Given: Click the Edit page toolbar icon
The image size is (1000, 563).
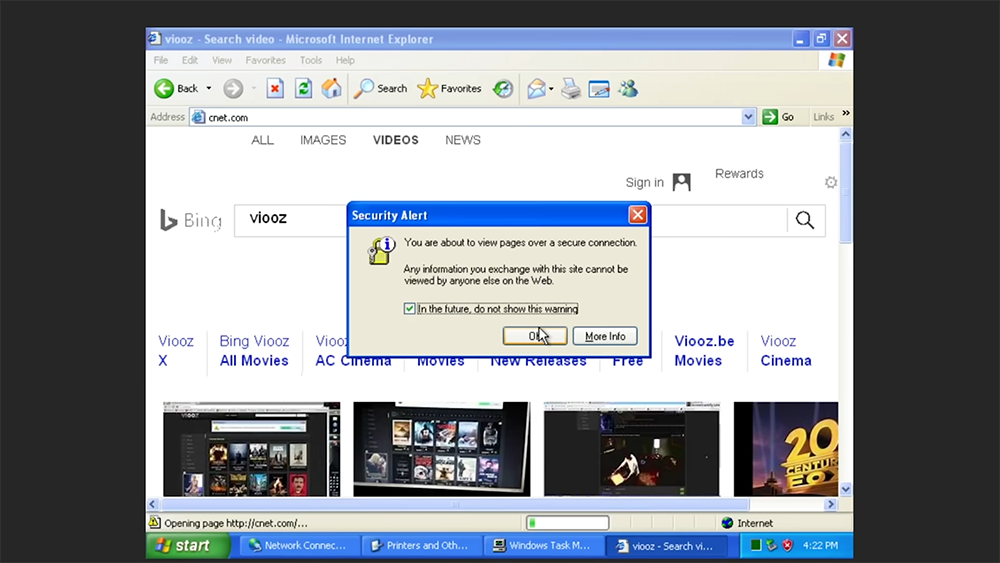Looking at the screenshot, I should pyautogui.click(x=599, y=89).
